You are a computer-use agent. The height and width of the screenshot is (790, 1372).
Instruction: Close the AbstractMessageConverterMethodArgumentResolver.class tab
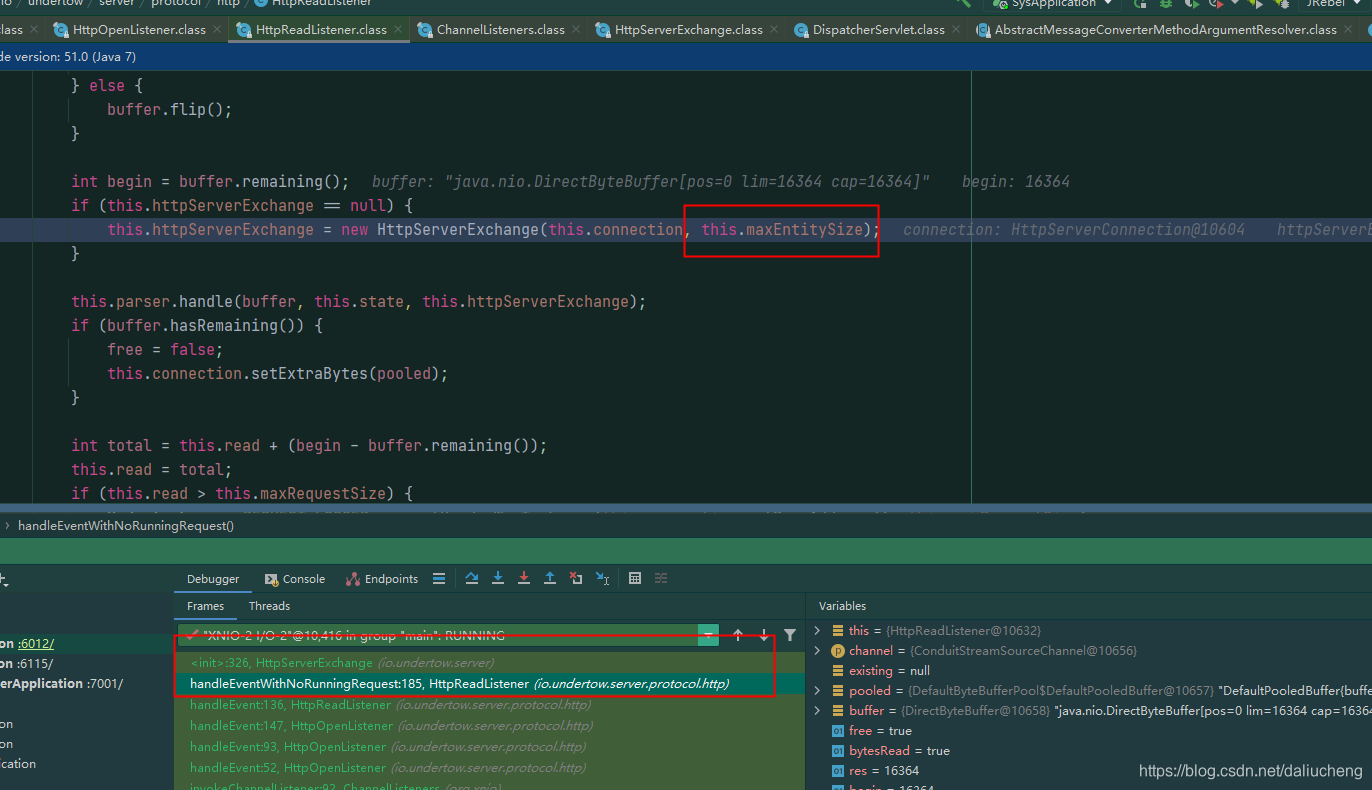point(1348,30)
